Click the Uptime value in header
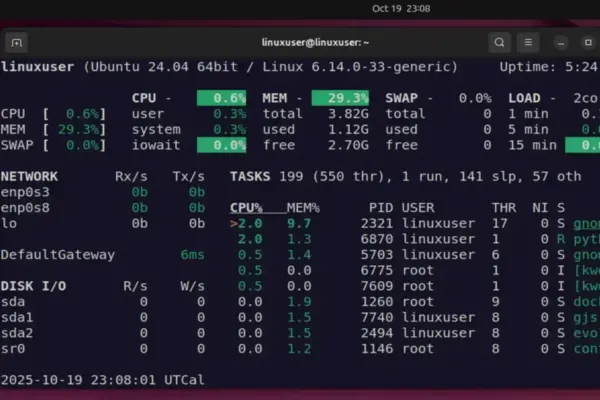Screen dimensions: 600x400 pos(581,67)
